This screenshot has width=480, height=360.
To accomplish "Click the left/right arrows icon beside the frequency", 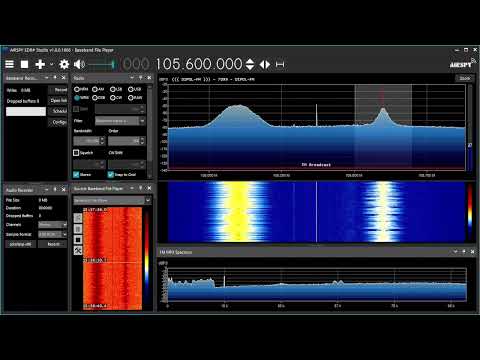I will point(265,64).
